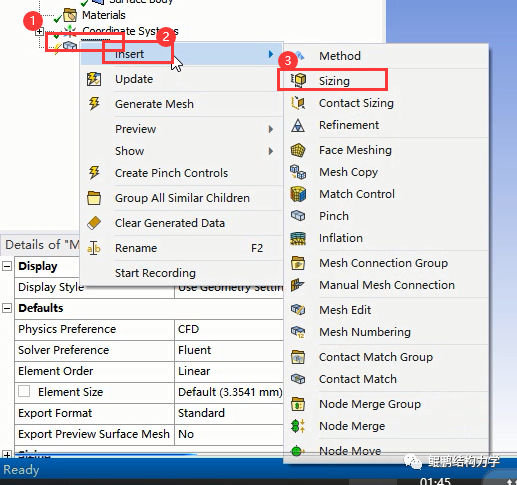Viewport: 517px width, 485px height.
Task: Click the Default (3.3541 mm) element size value
Action: (x=230, y=392)
